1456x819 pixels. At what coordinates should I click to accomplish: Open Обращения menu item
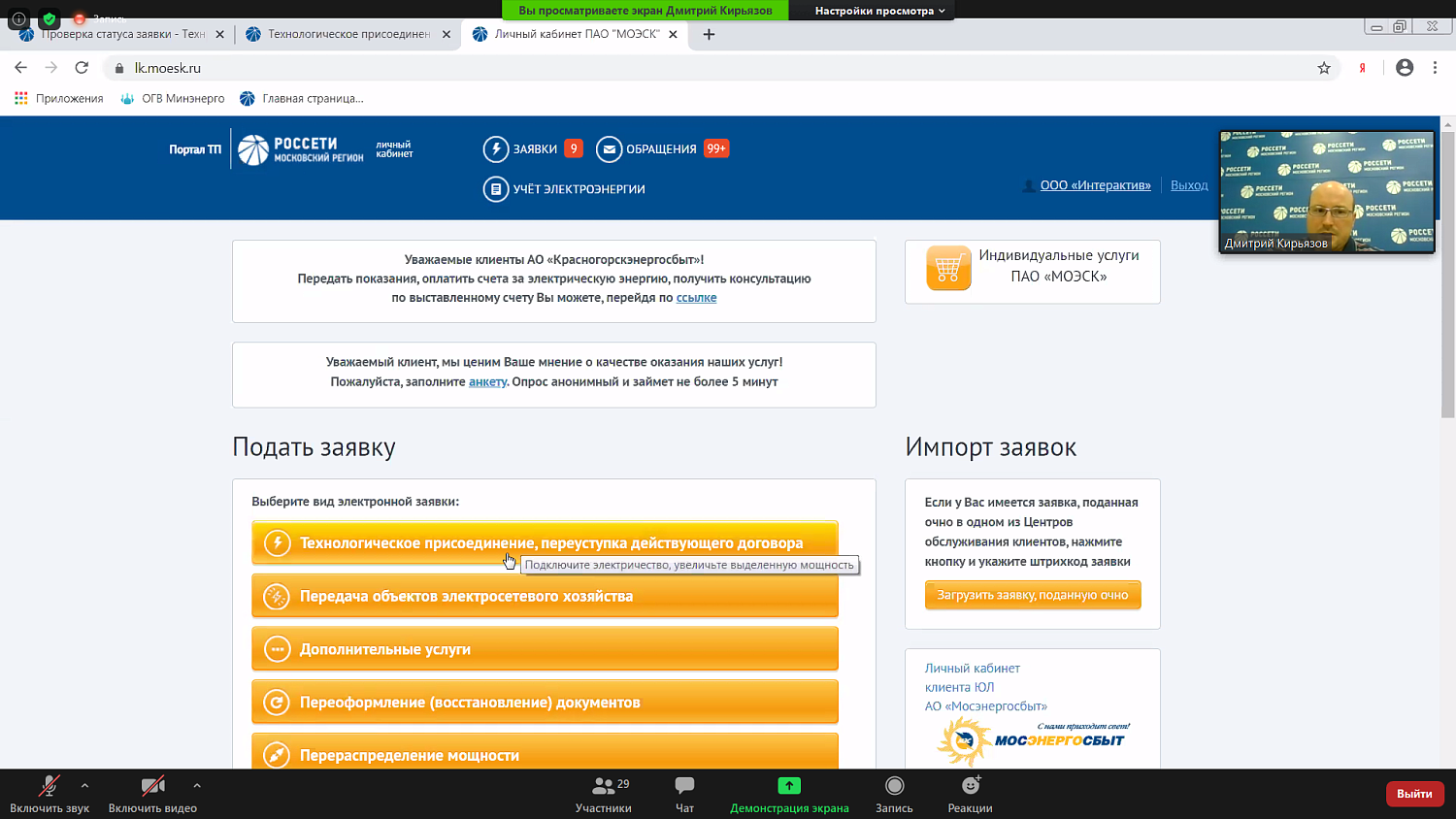pyautogui.click(x=661, y=148)
